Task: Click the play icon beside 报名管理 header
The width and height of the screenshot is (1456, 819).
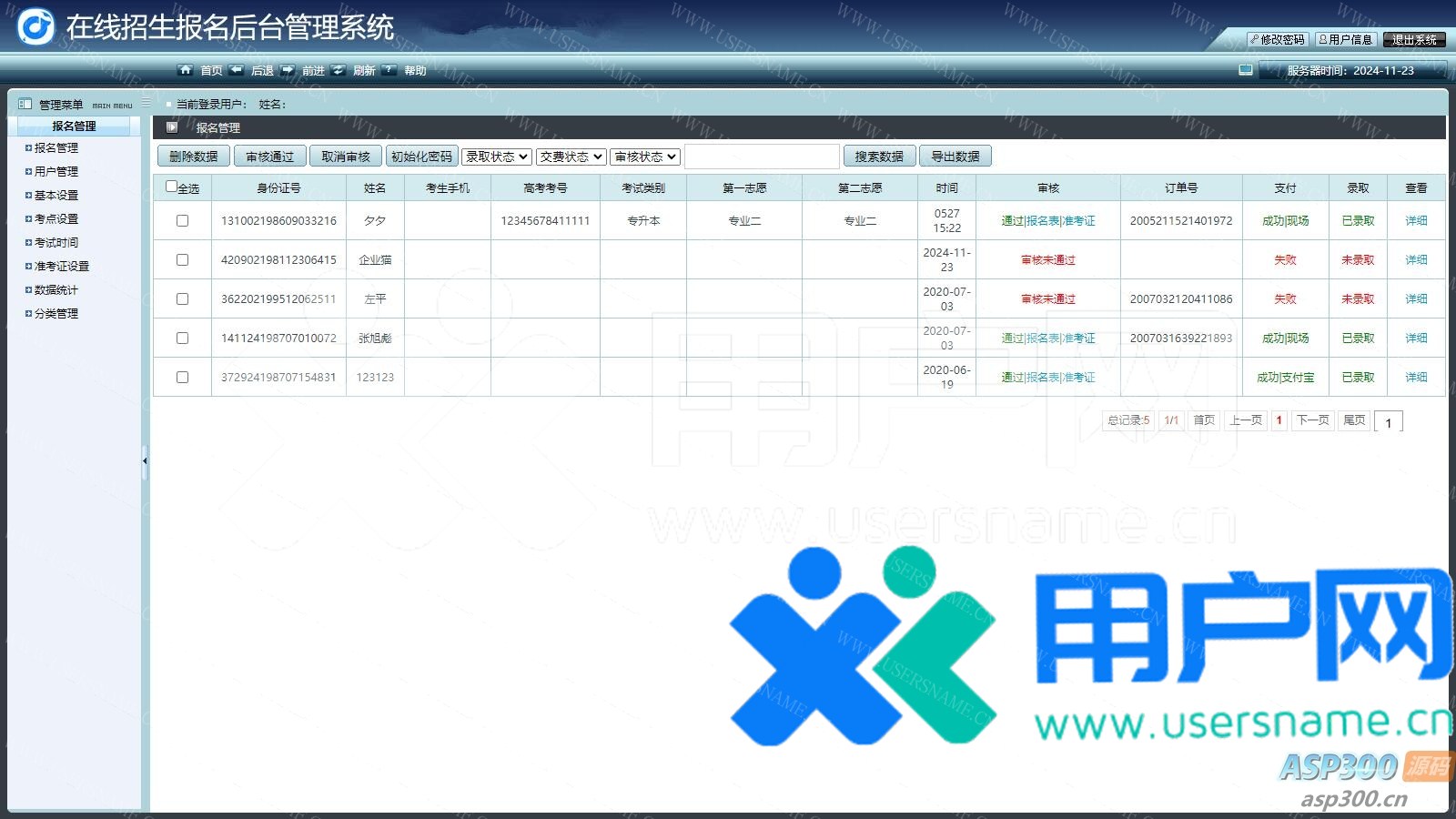Action: pyautogui.click(x=172, y=127)
